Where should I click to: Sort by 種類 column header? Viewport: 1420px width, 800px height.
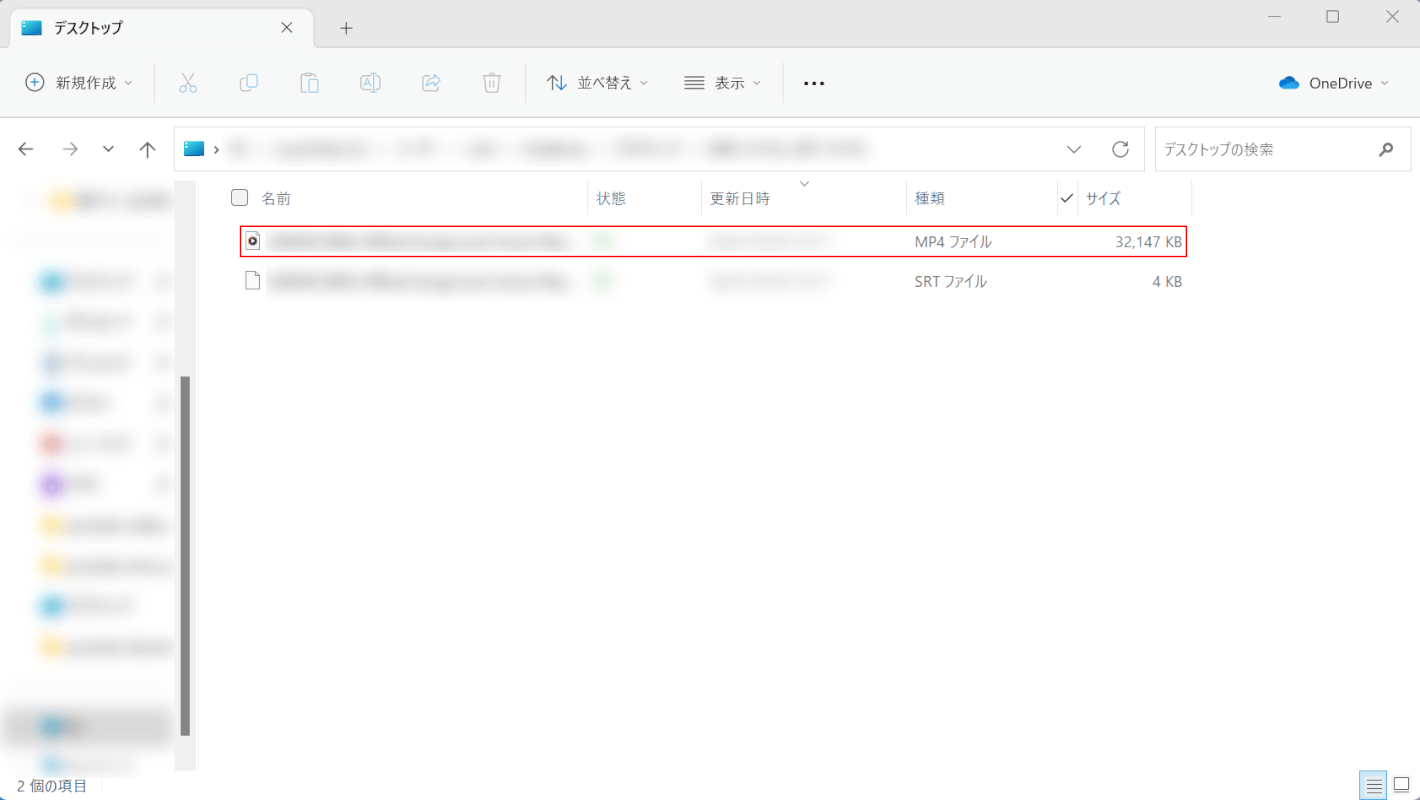pos(930,198)
